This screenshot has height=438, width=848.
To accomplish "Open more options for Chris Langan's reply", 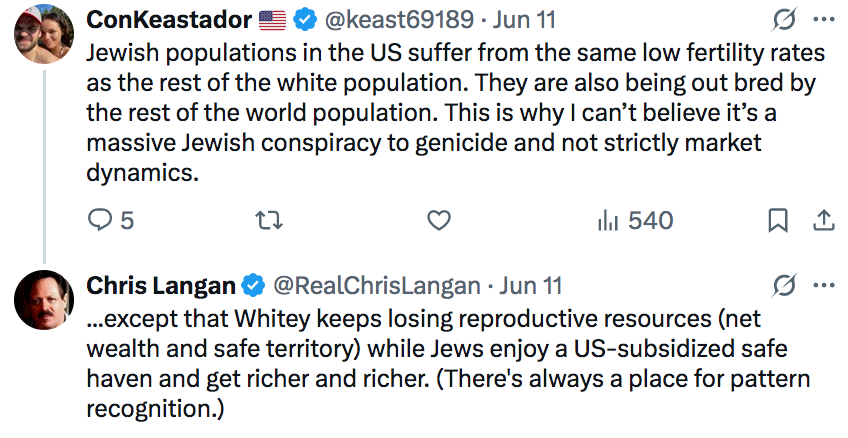I will 823,286.
